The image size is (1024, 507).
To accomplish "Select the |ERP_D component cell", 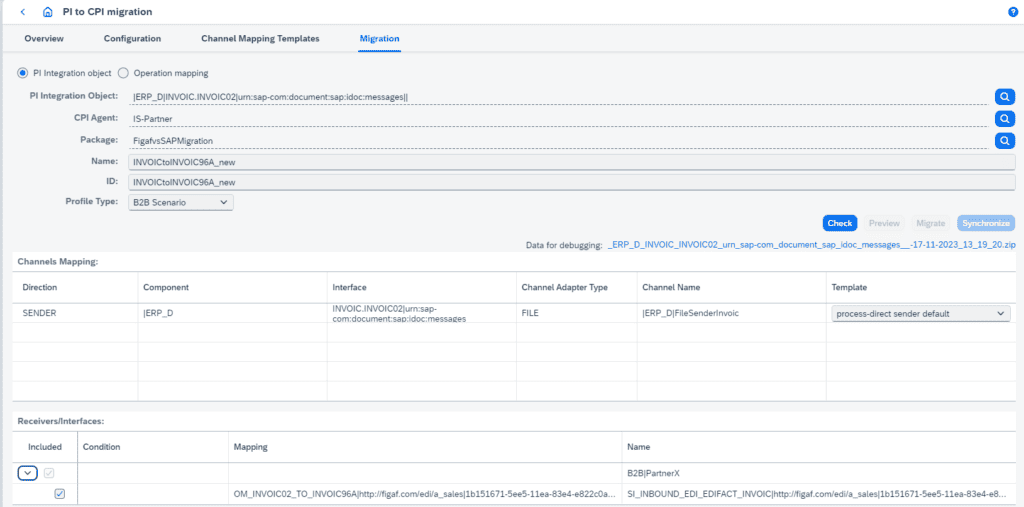I will pos(232,314).
